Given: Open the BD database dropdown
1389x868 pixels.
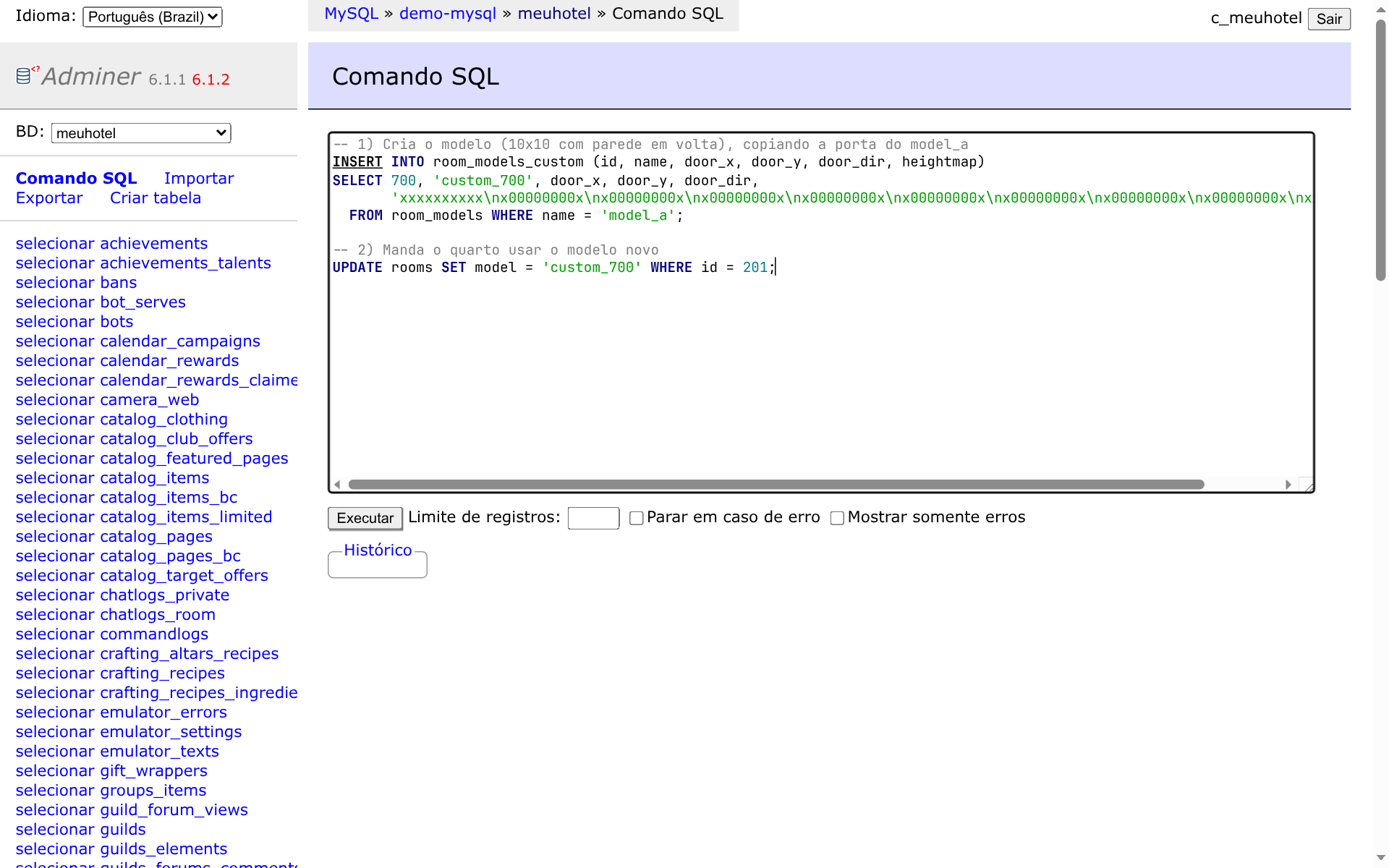Looking at the screenshot, I should pos(141,133).
